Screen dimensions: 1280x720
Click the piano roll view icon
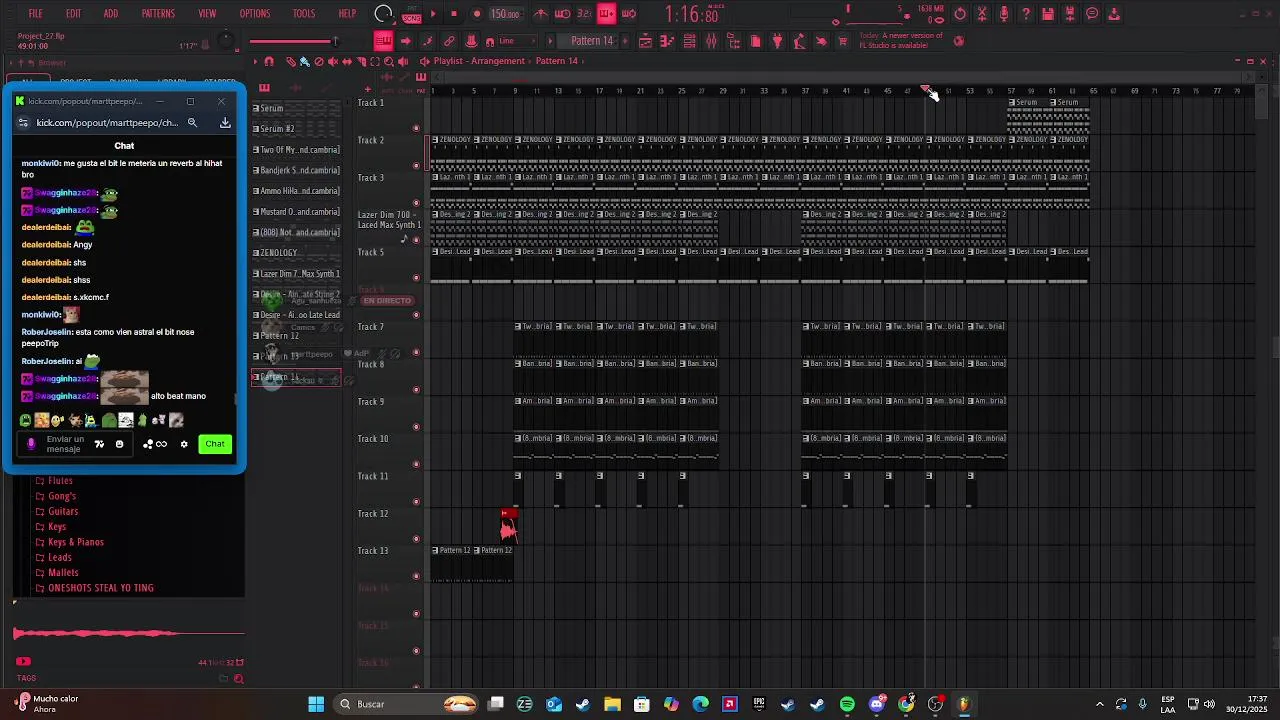tap(666, 41)
